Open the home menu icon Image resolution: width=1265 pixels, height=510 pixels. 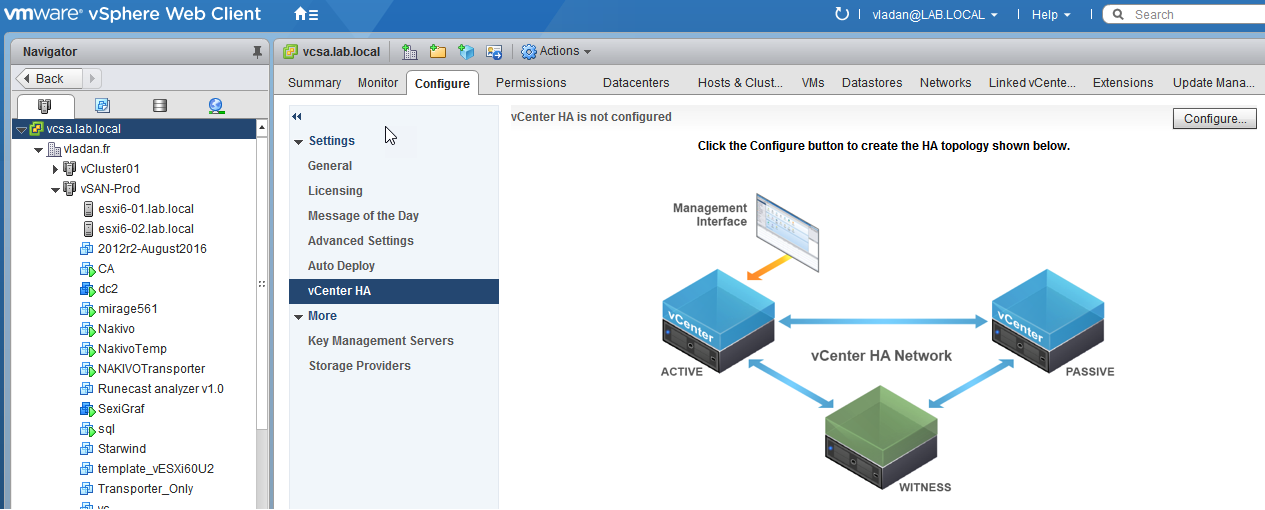(x=306, y=15)
